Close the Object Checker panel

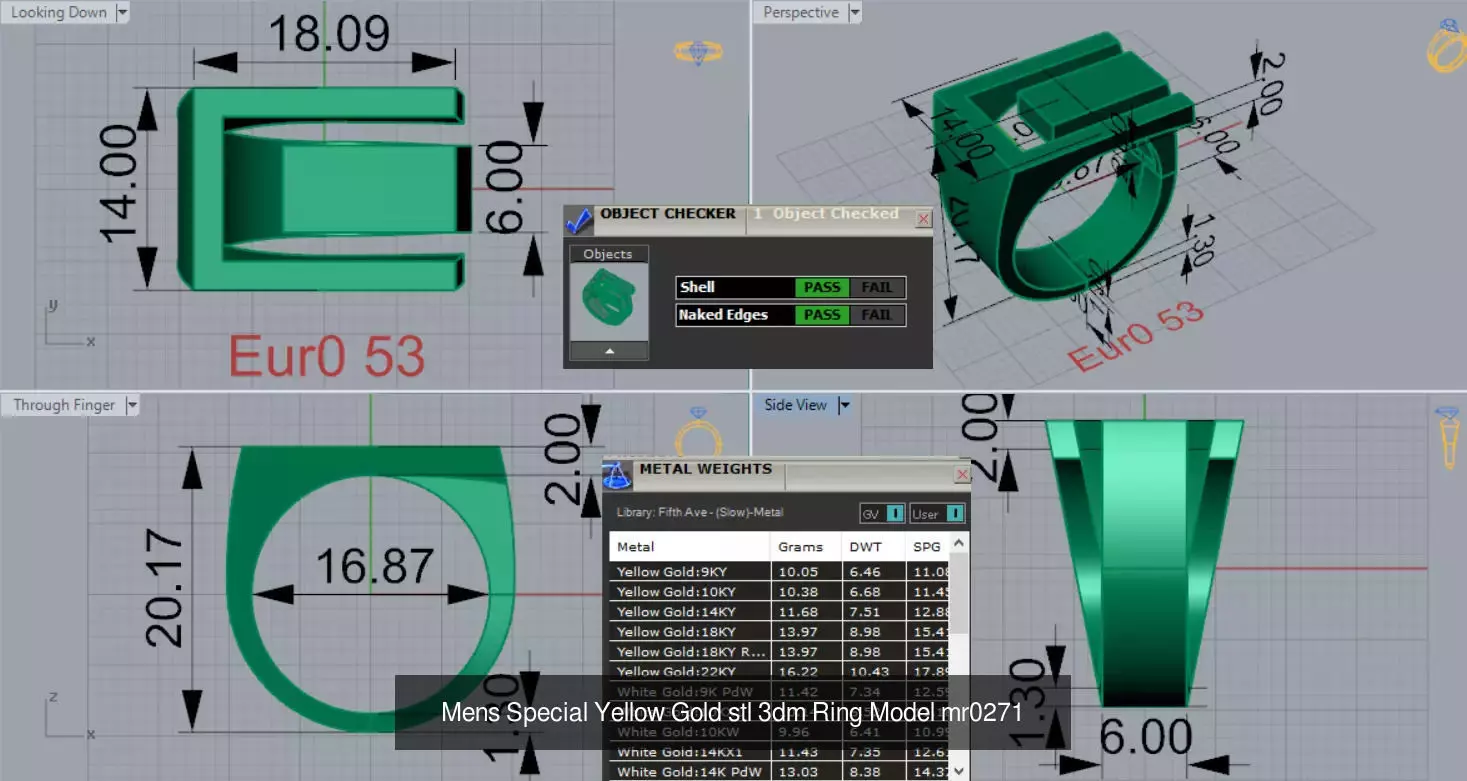click(923, 218)
